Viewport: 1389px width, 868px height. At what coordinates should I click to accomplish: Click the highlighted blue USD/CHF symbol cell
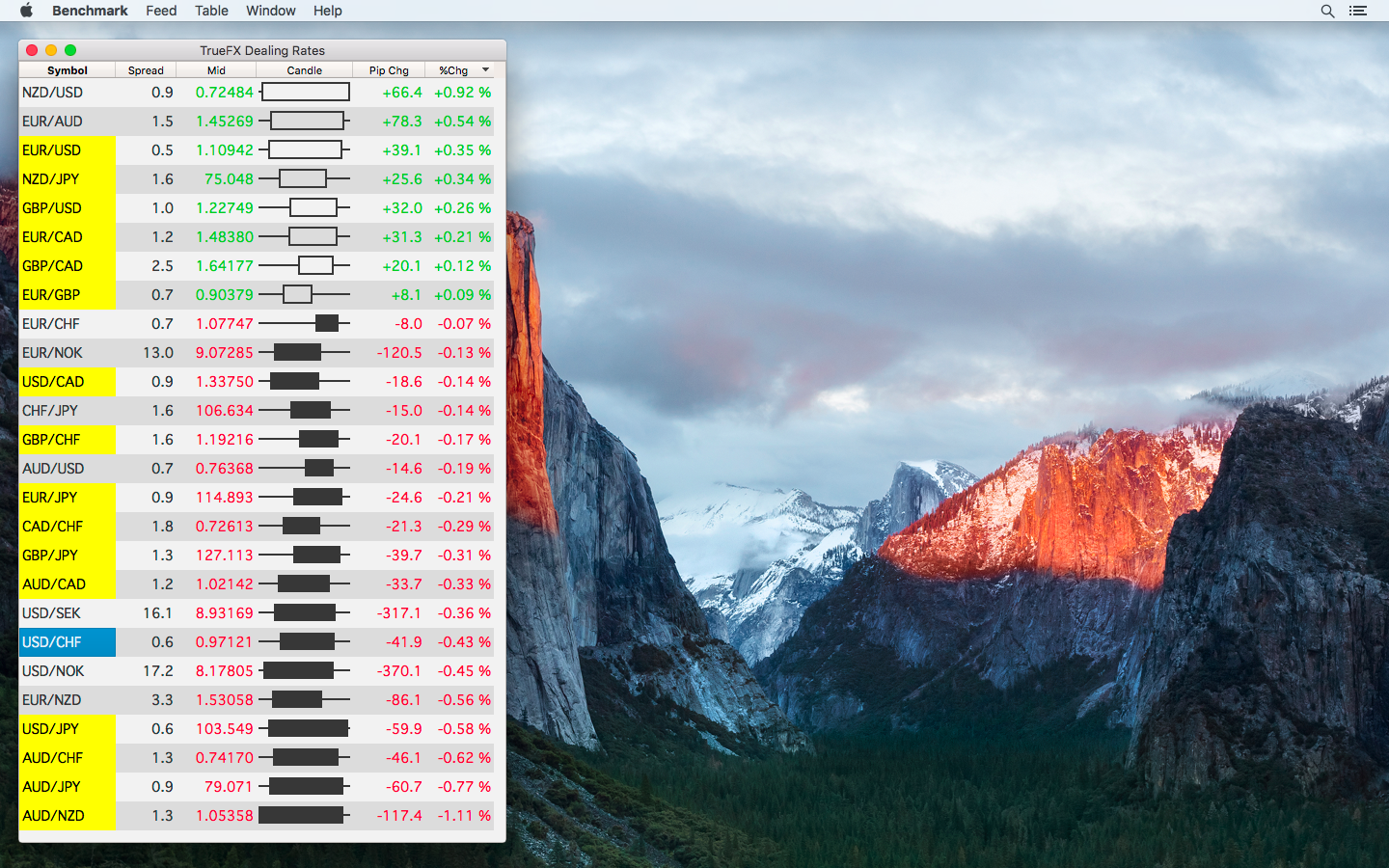pyautogui.click(x=68, y=642)
